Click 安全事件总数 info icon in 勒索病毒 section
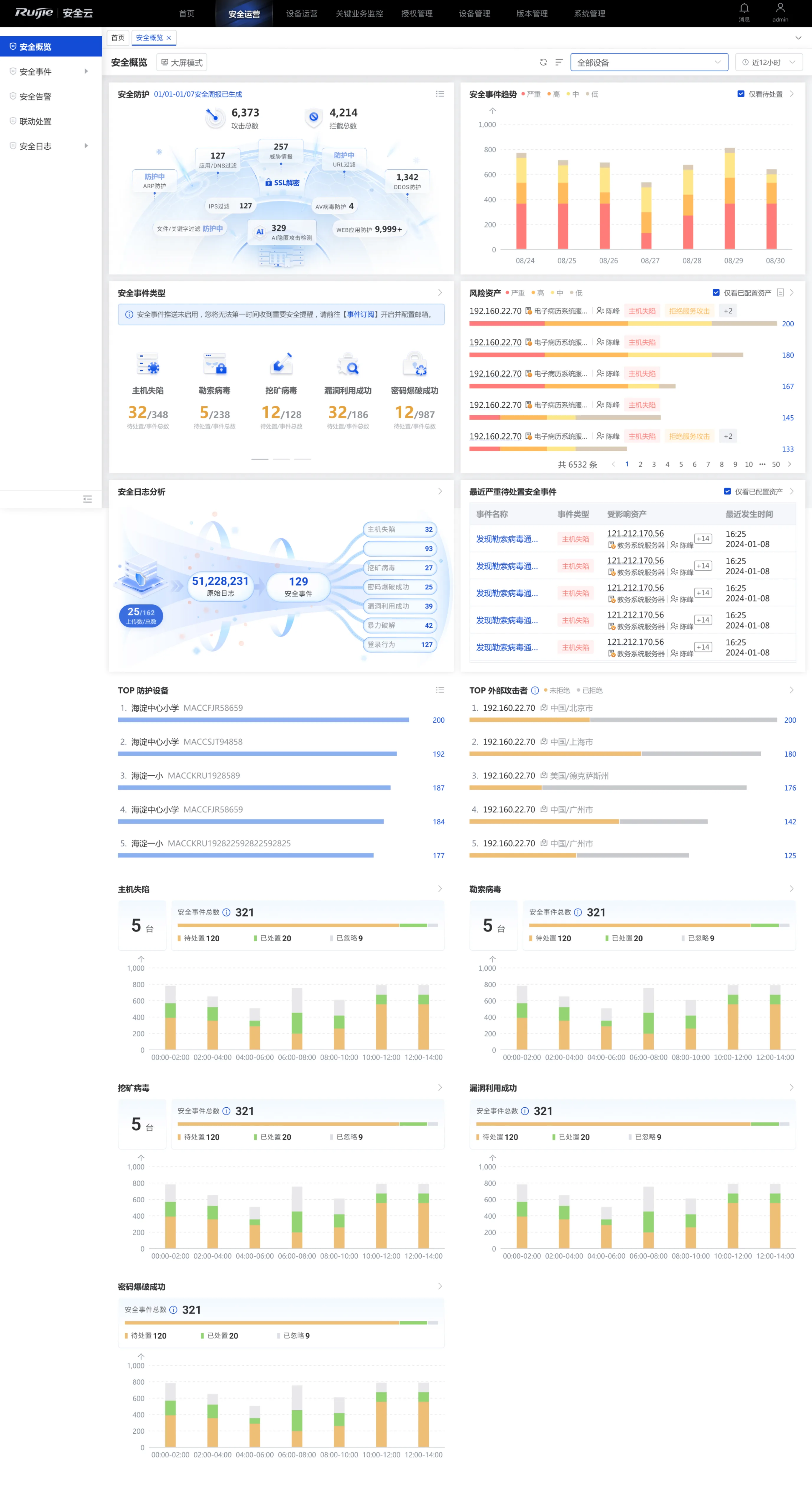 (x=578, y=912)
